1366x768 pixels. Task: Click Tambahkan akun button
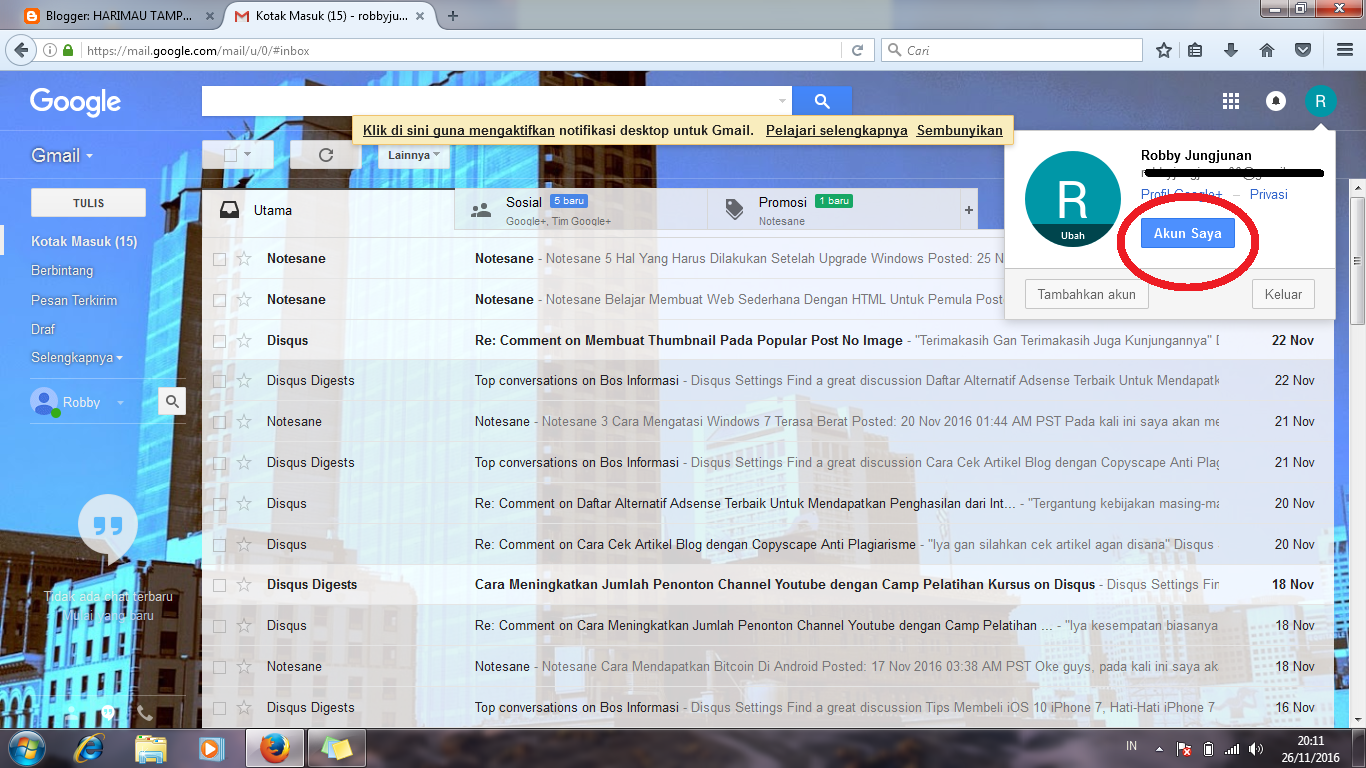[1087, 295]
